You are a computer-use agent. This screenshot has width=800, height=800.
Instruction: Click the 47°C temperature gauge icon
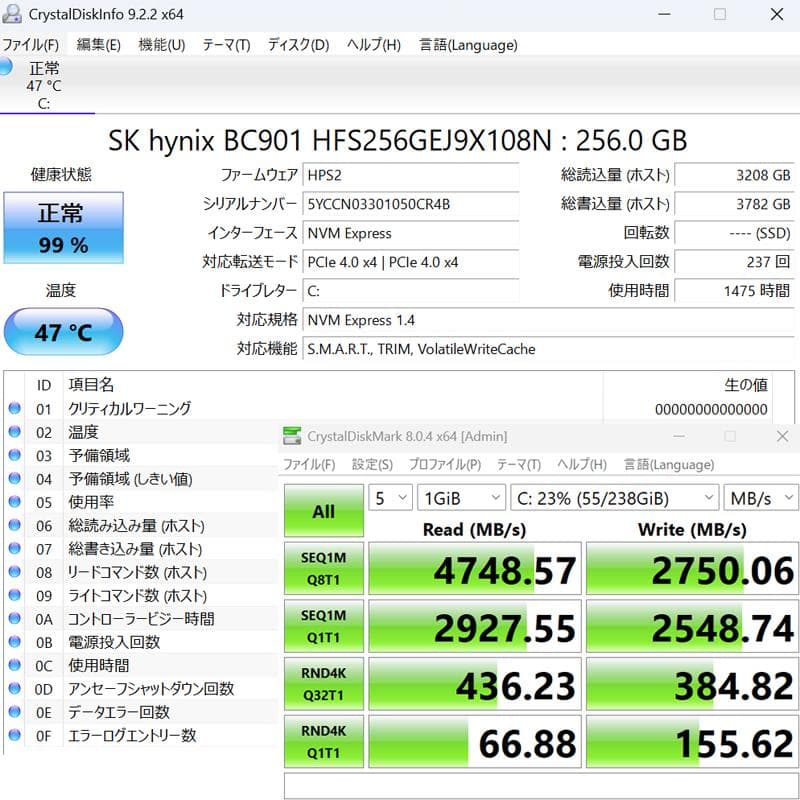point(63,331)
